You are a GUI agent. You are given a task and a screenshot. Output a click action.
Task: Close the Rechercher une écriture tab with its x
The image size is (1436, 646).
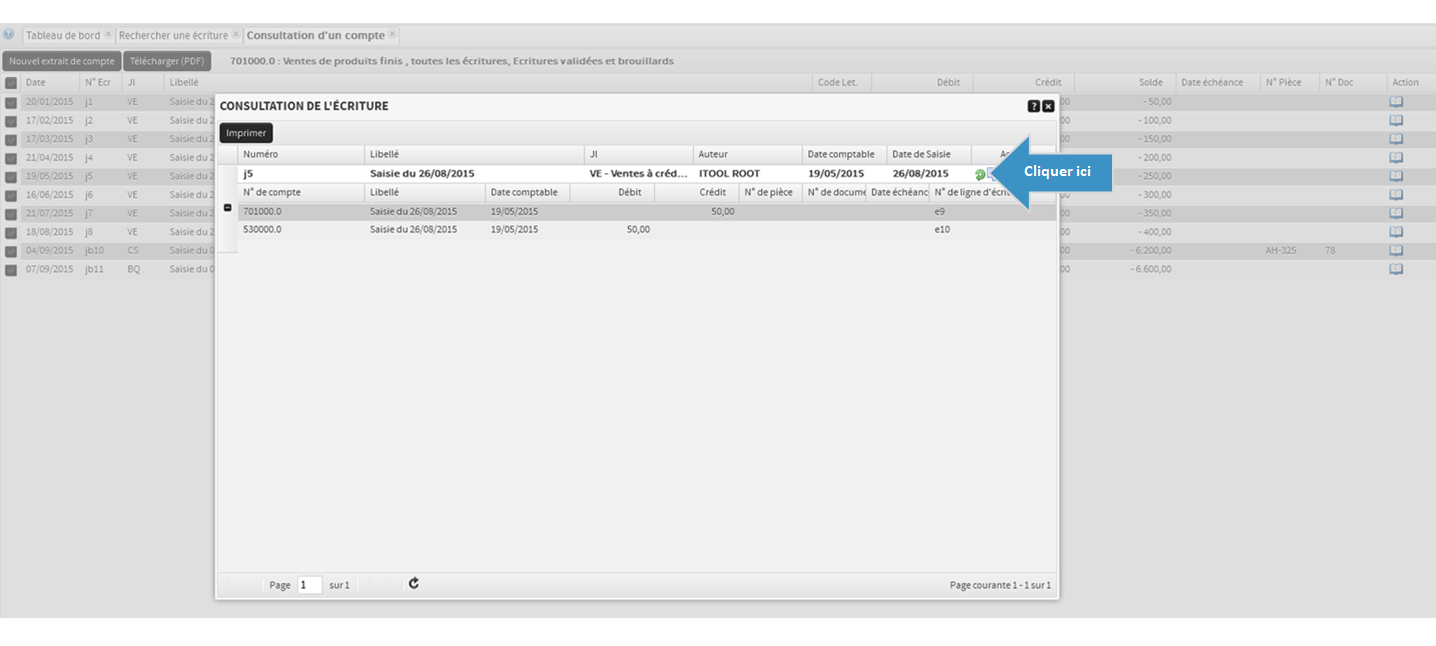(236, 34)
